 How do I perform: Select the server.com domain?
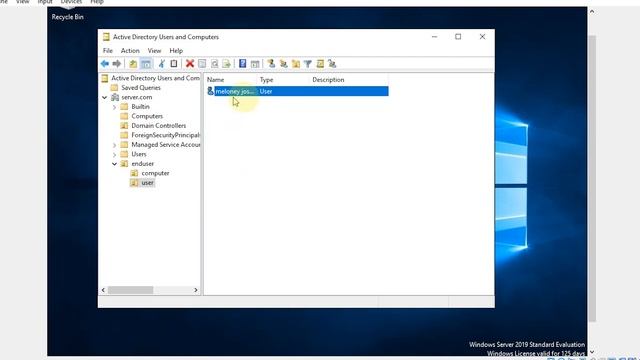click(137, 97)
